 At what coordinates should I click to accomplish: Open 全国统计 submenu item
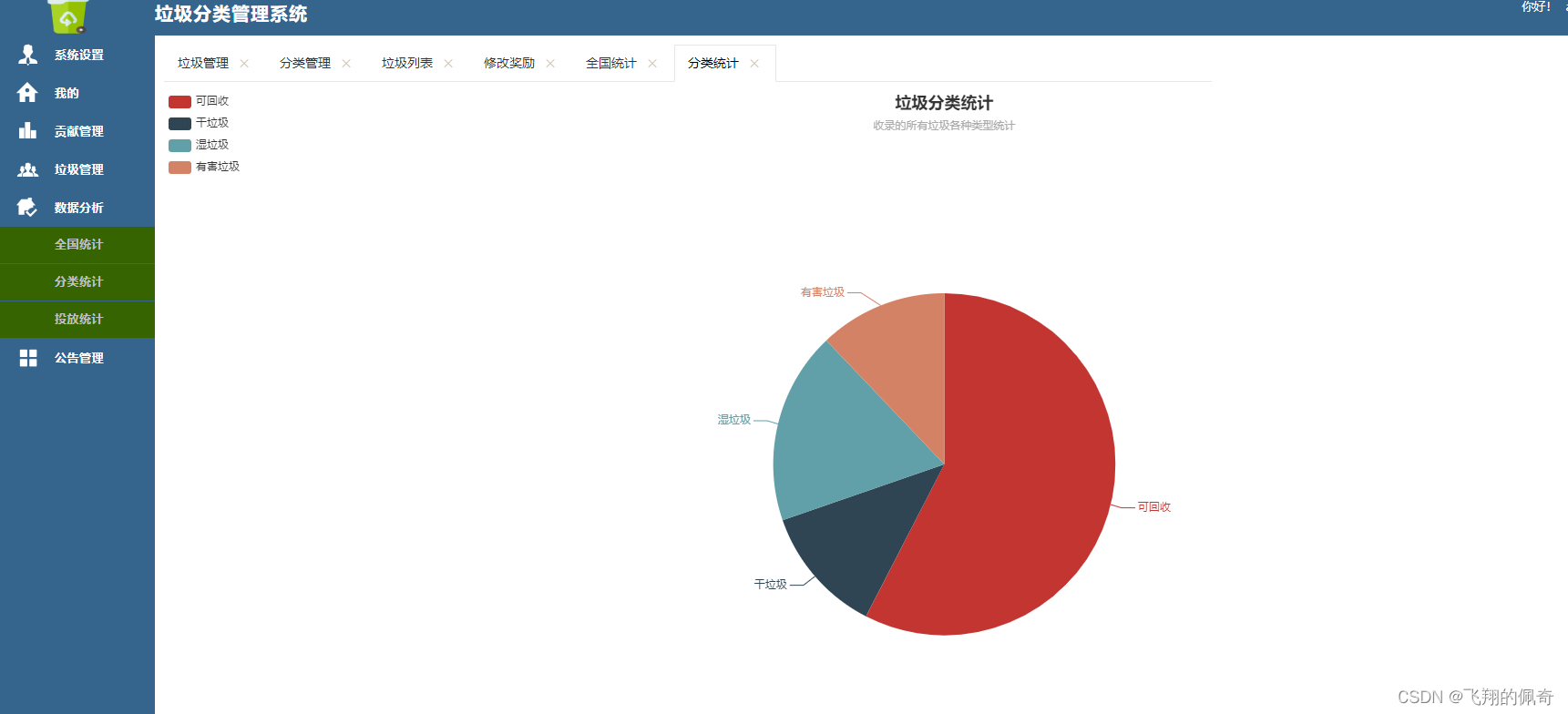[x=77, y=245]
